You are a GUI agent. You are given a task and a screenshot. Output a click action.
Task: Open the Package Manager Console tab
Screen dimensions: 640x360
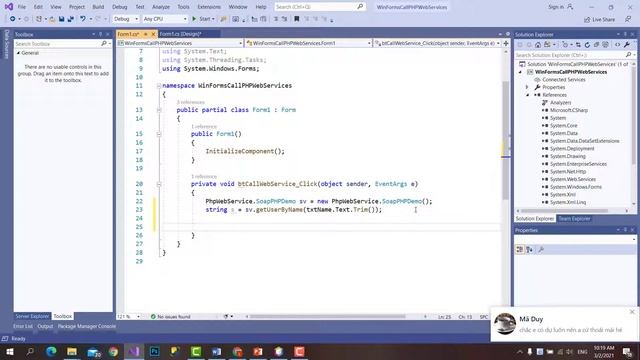87,326
